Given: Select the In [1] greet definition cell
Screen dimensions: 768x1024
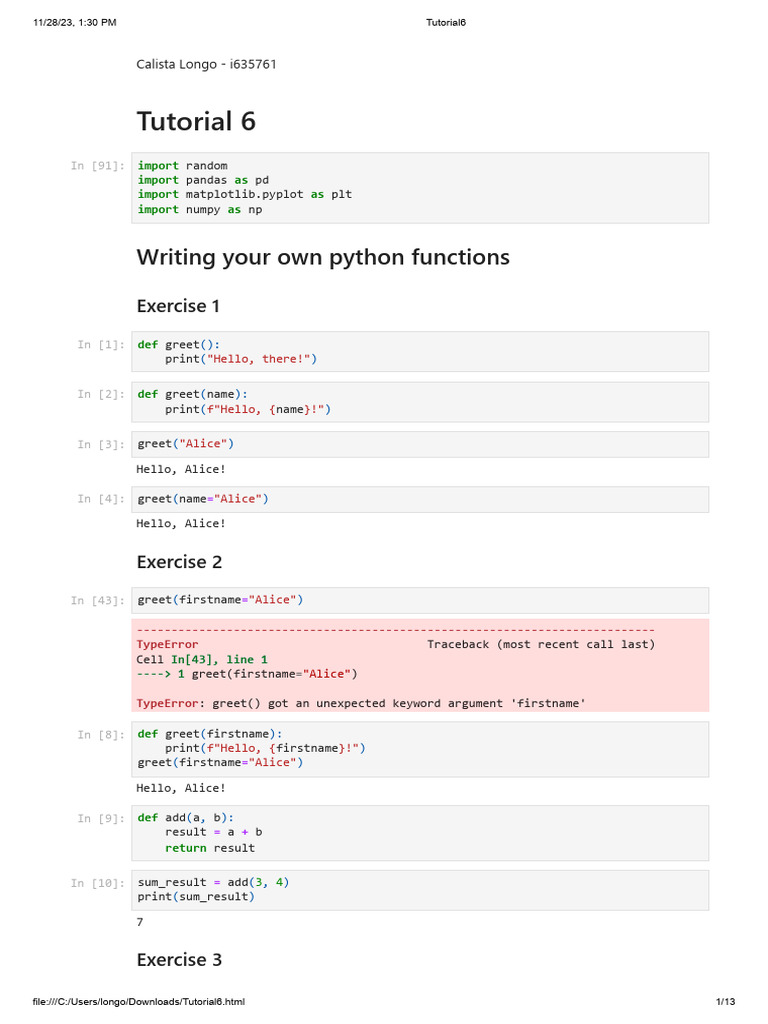Looking at the screenshot, I should coord(420,351).
